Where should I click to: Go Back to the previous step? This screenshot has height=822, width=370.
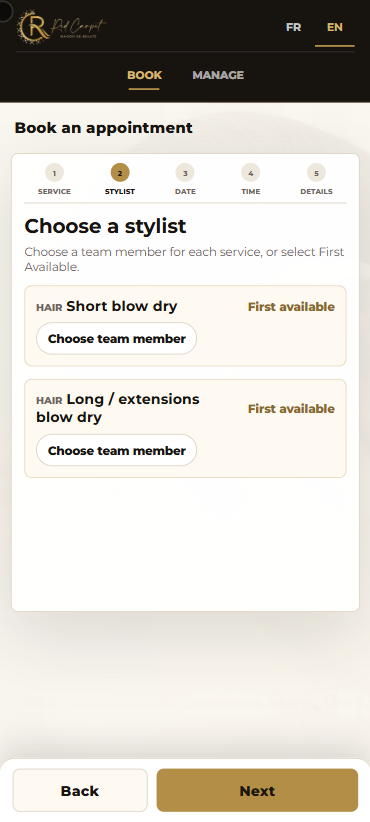click(x=80, y=791)
